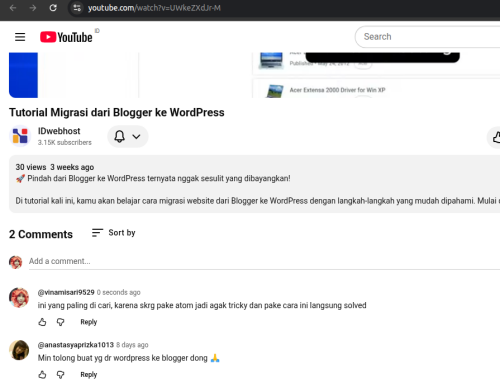
Task: Dislike the @anastasyaprizka1013 comment
Action: 60,375
